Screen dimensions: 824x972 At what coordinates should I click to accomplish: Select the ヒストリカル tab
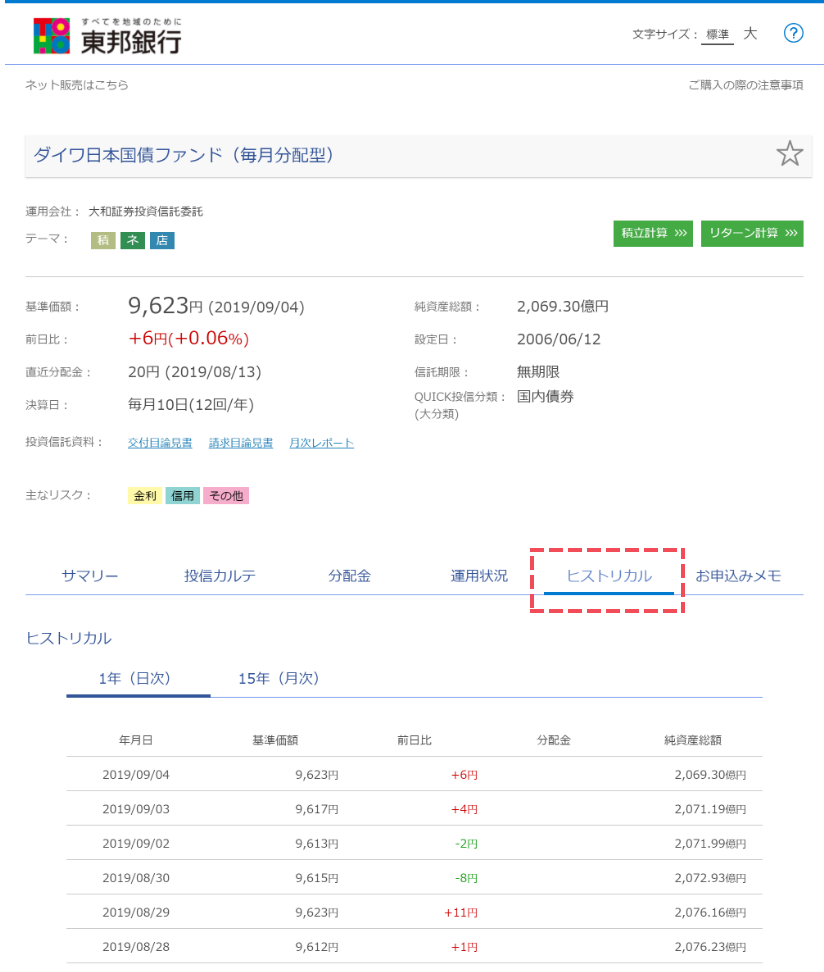(609, 576)
